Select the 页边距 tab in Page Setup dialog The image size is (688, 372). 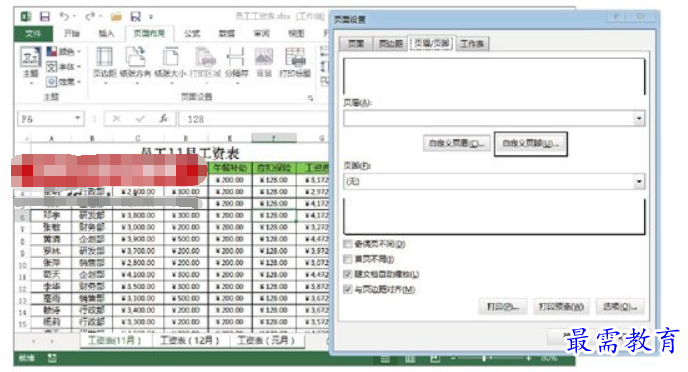(x=391, y=43)
